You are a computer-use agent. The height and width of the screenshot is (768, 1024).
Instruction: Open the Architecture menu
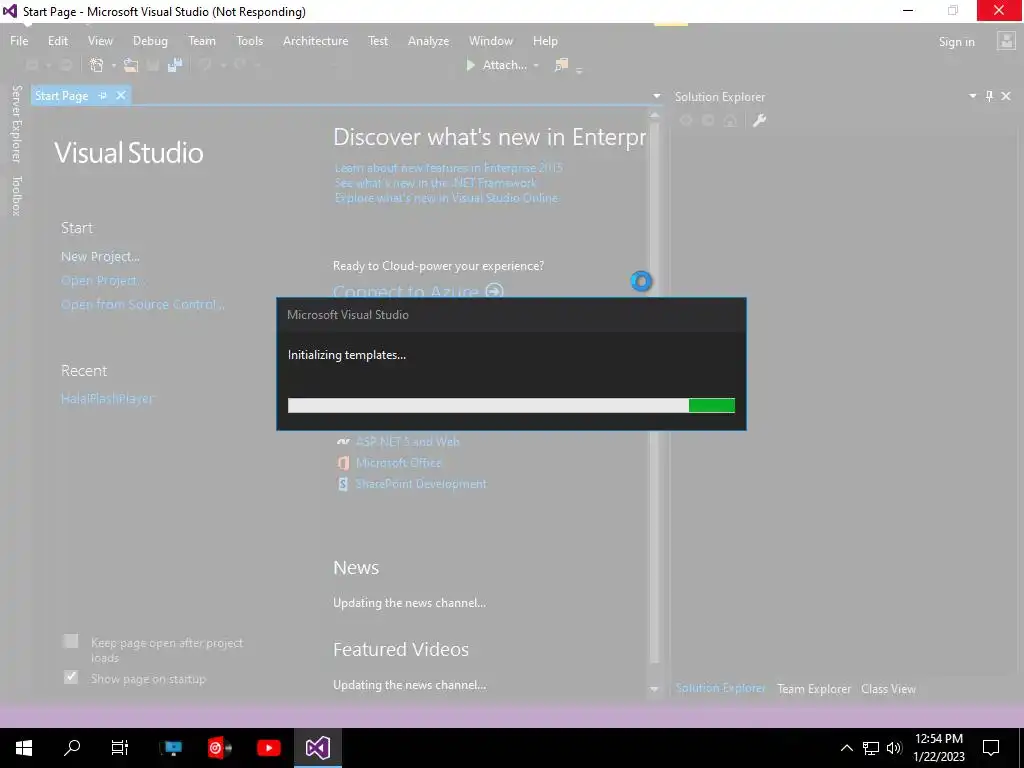coord(315,40)
